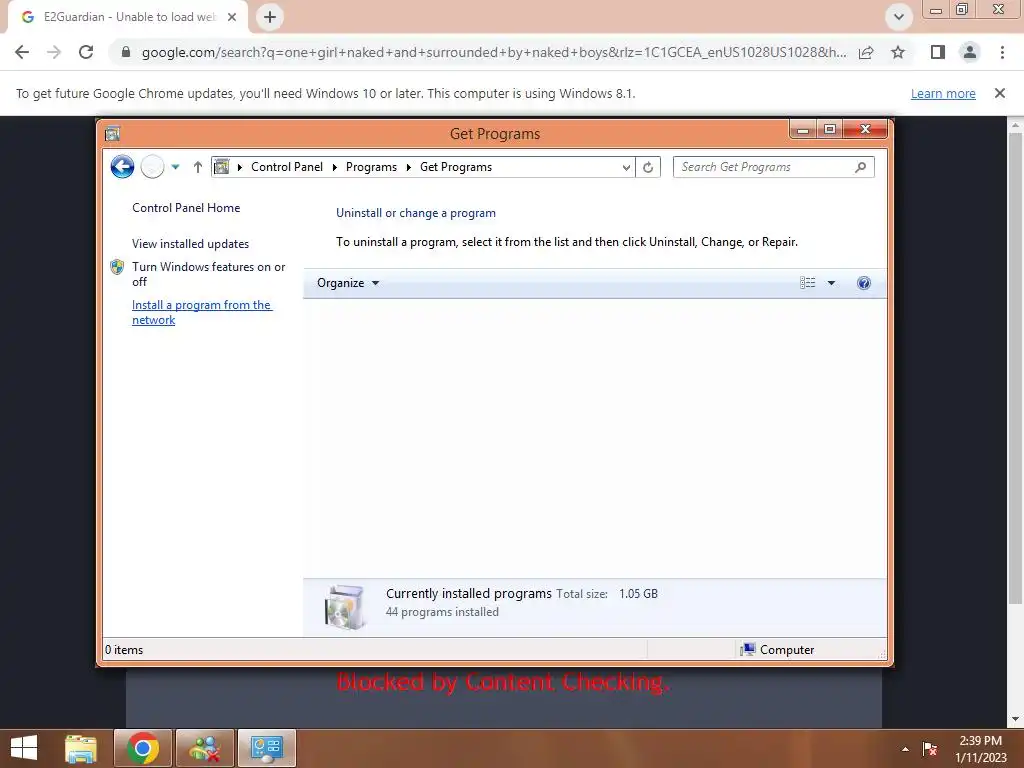Screen dimensions: 1024x768
Task: Open new tab in Chrome
Action: pos(270,17)
